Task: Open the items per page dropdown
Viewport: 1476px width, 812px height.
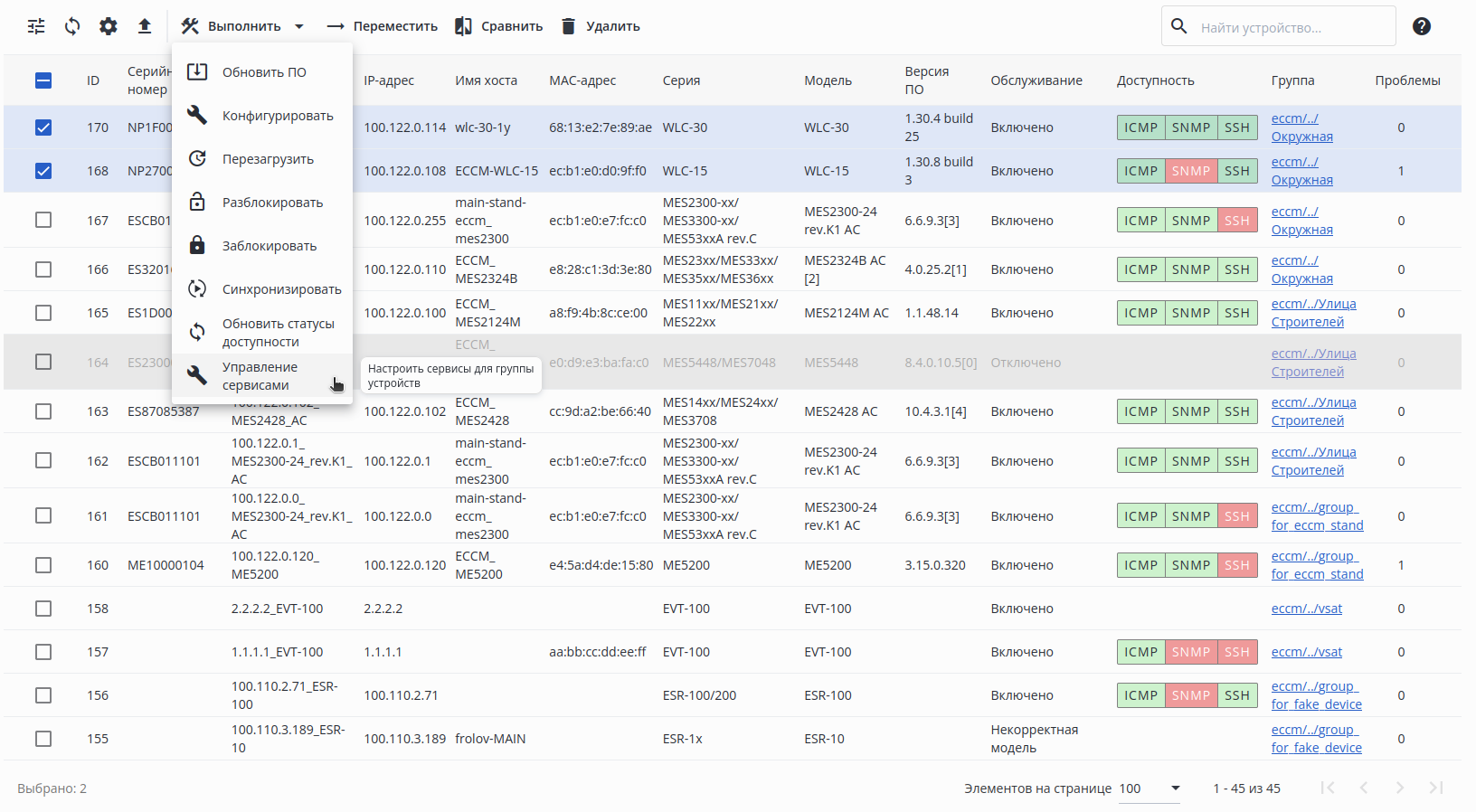Action: click(x=1150, y=788)
